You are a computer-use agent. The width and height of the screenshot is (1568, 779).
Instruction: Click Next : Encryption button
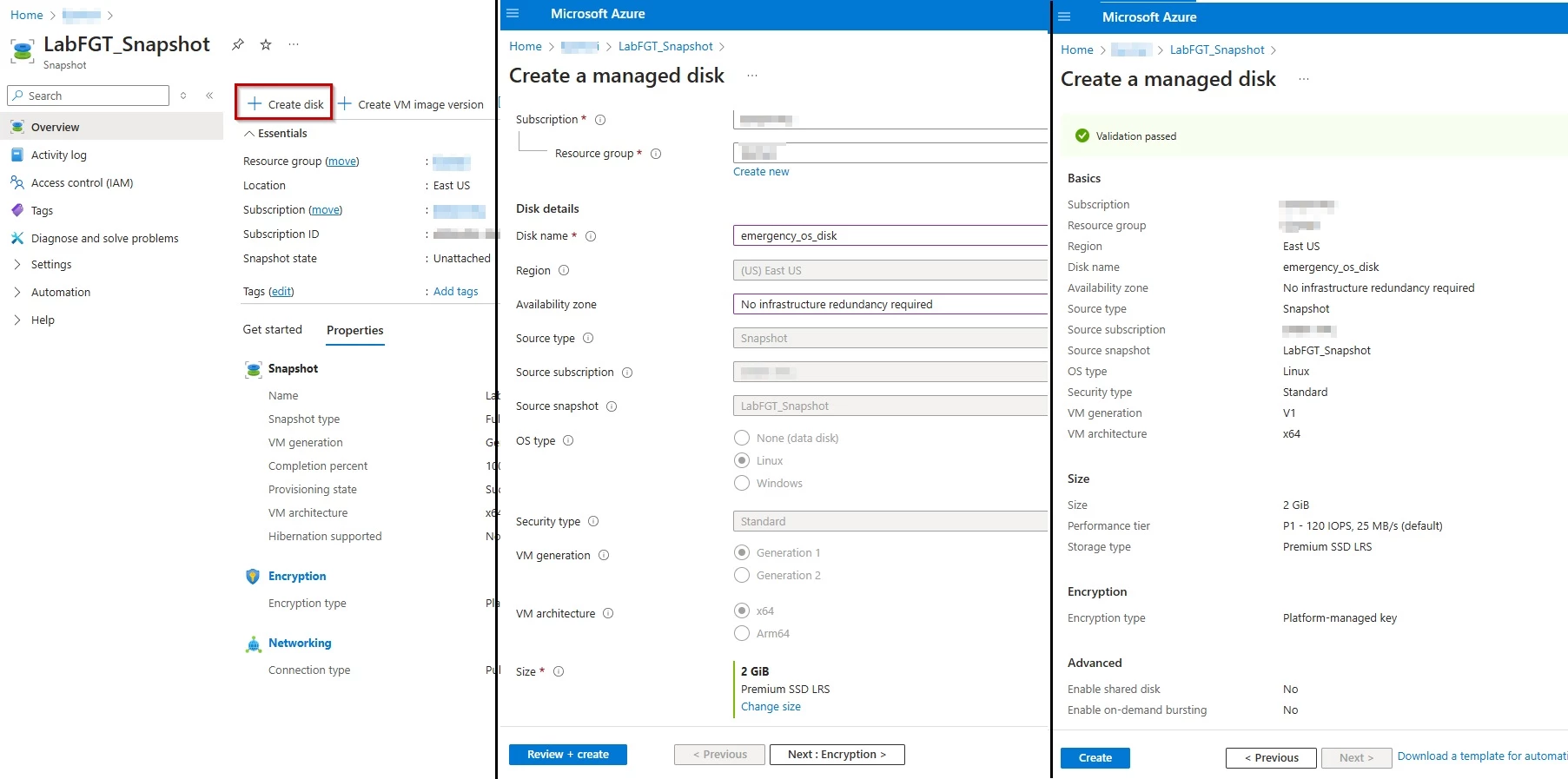(x=837, y=755)
